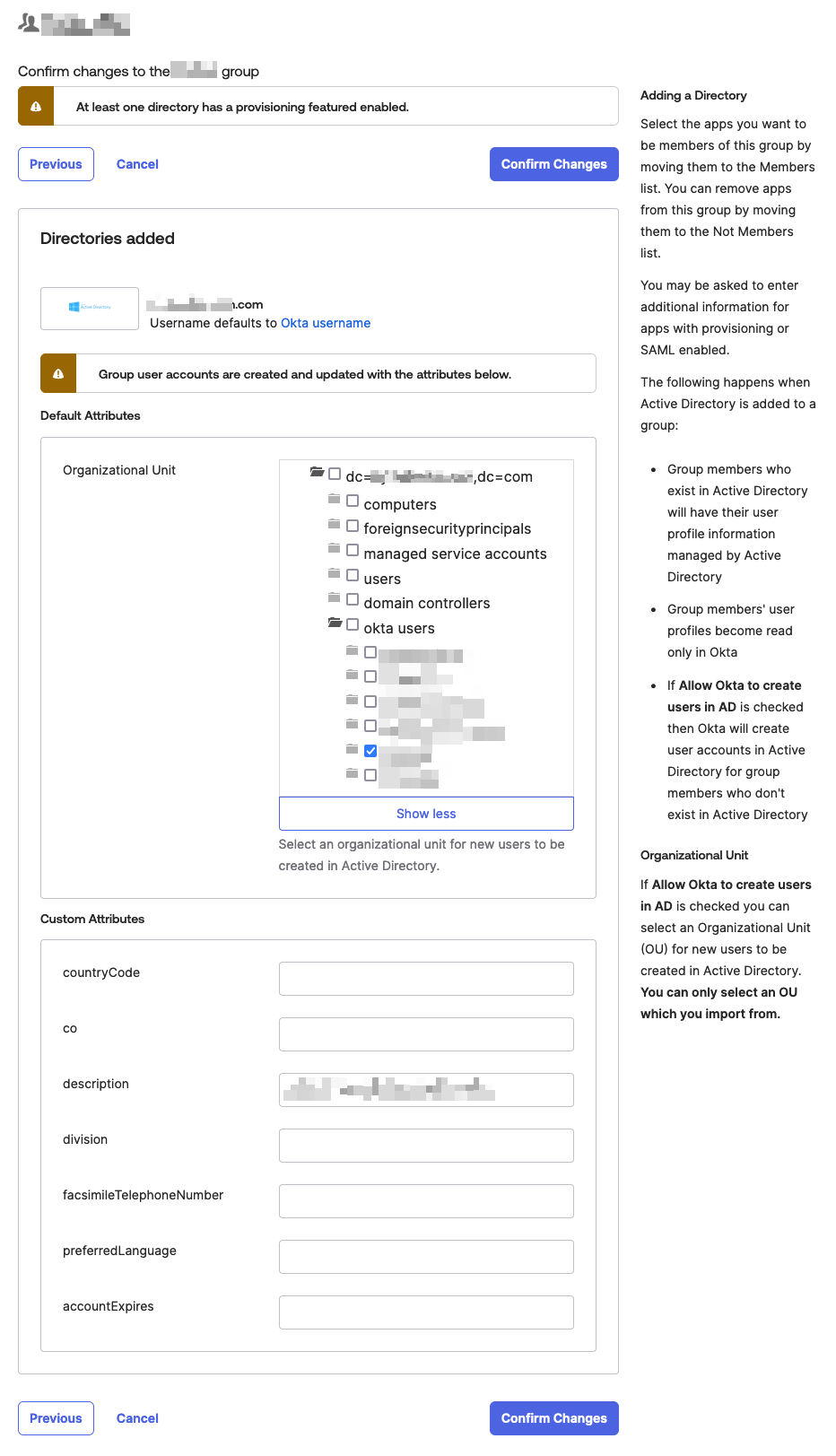Viewport: 836px width, 1456px height.
Task: Click the provisioning warning icon in top banner
Action: click(x=36, y=107)
